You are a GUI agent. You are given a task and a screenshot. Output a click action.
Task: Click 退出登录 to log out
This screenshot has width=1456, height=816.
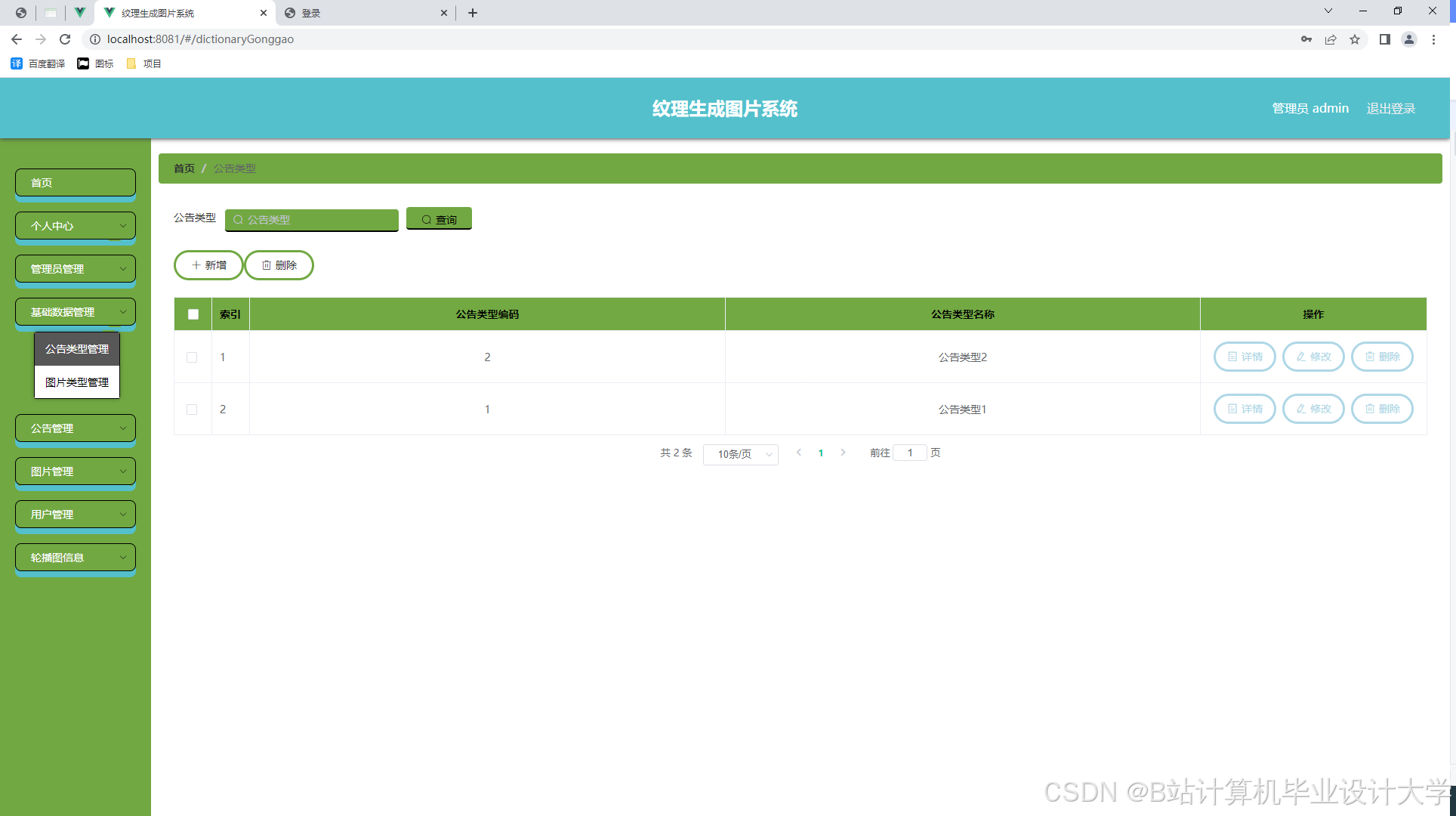point(1390,108)
